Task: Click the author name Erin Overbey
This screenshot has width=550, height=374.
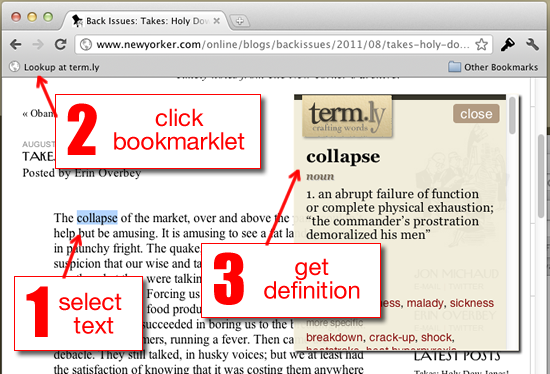Action: coord(108,173)
